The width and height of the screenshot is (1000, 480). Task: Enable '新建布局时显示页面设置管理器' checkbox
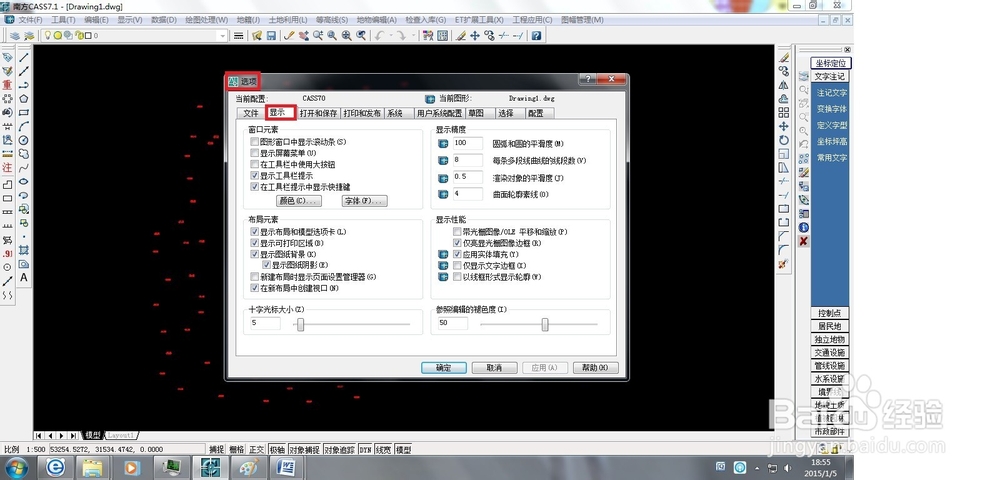pos(255,277)
